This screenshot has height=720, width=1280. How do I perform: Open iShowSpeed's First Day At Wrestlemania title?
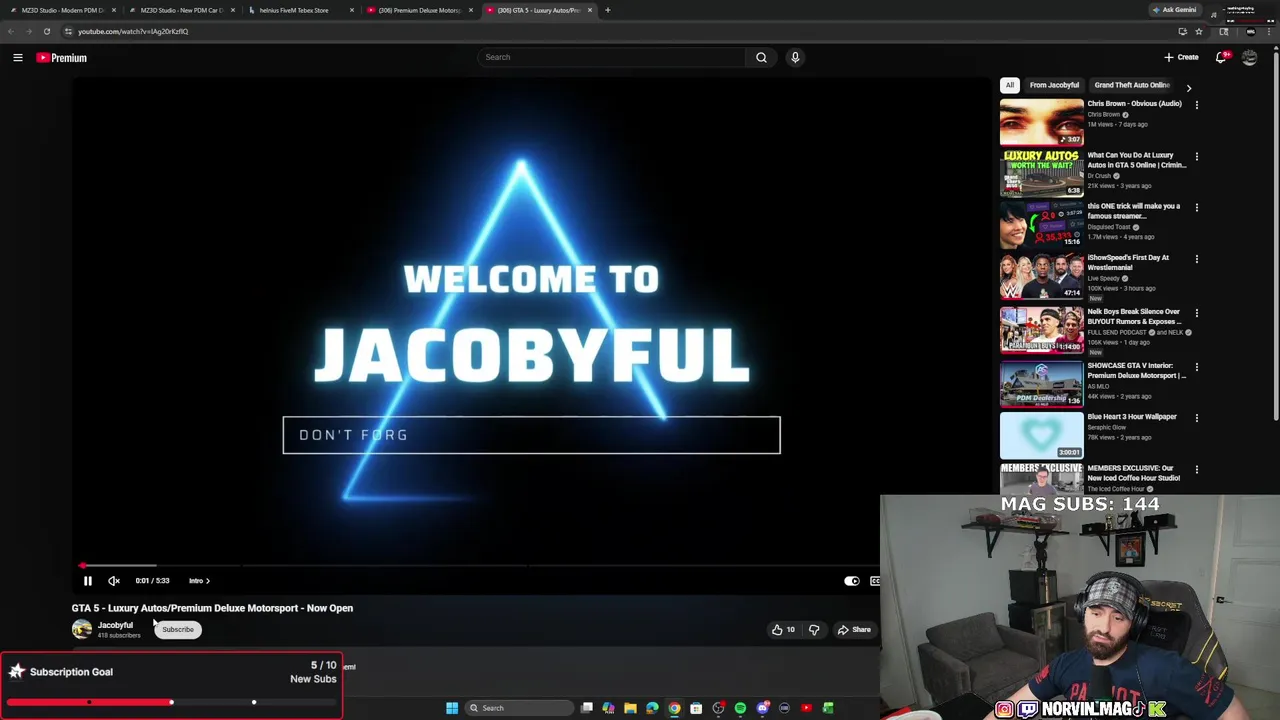(x=1129, y=262)
